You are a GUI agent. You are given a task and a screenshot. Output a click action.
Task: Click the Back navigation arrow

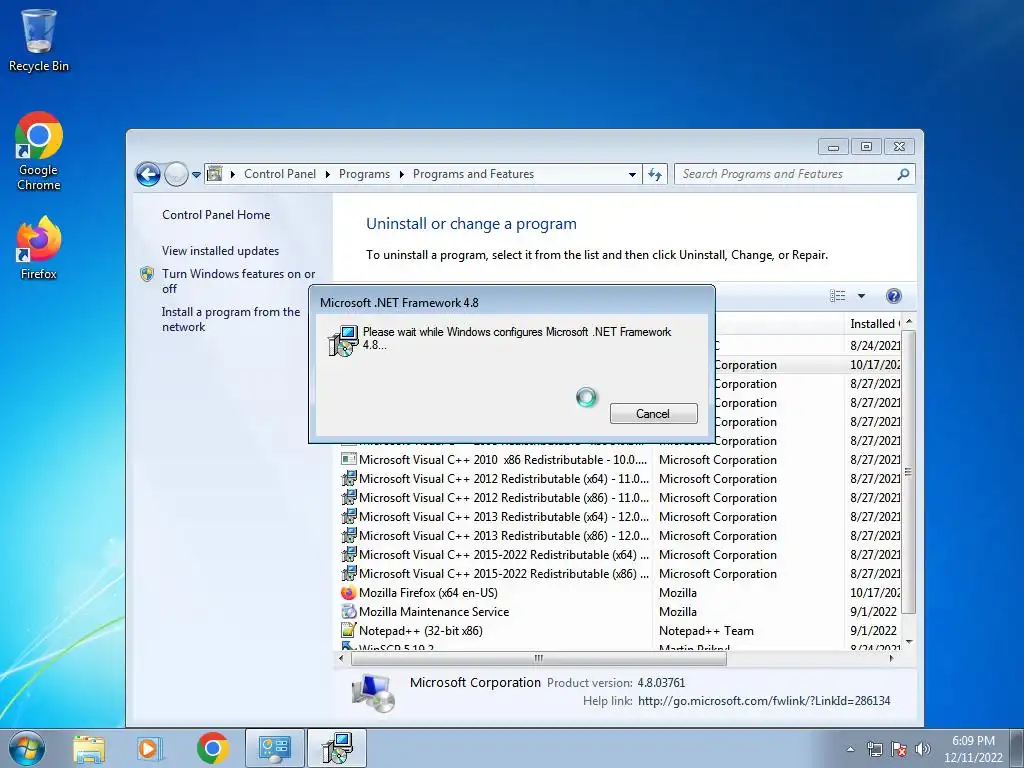[148, 174]
